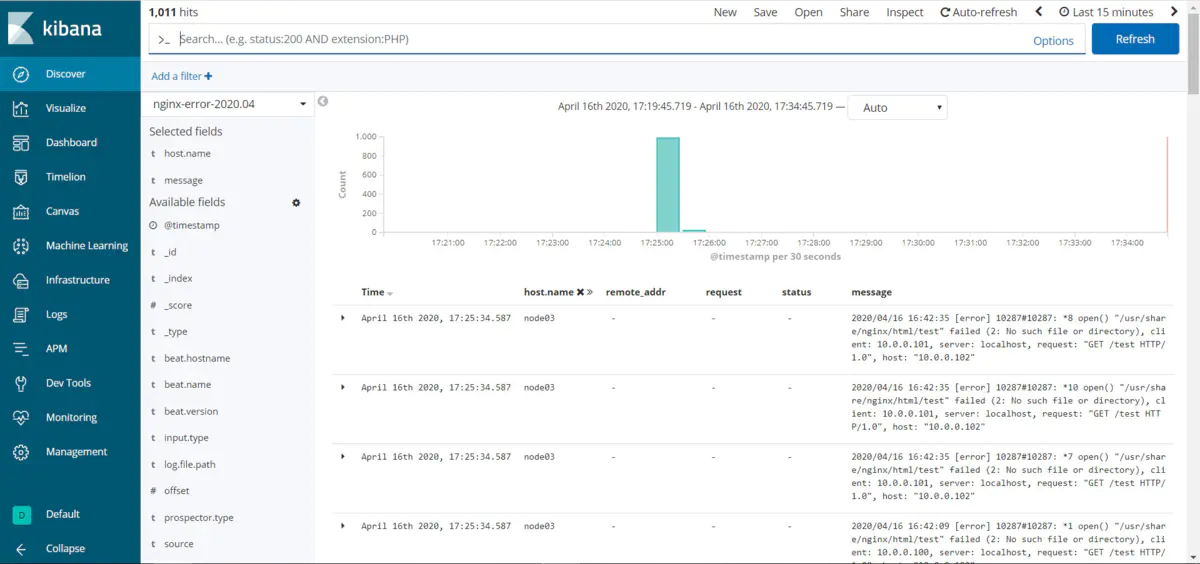This screenshot has width=1200, height=564.
Task: Open the Infrastructure icon
Action: 21,280
